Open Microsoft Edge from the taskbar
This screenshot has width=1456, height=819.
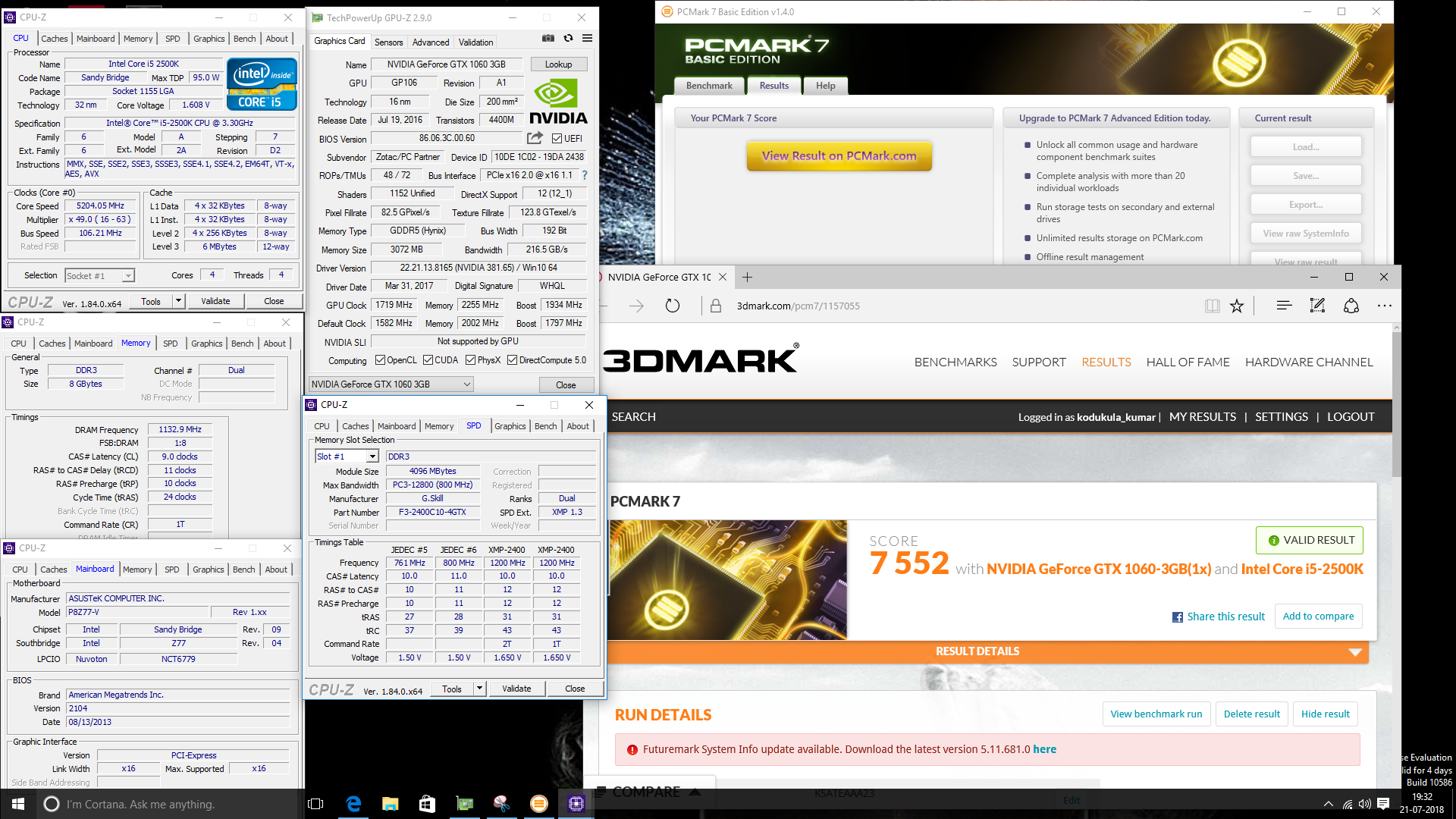pyautogui.click(x=353, y=804)
